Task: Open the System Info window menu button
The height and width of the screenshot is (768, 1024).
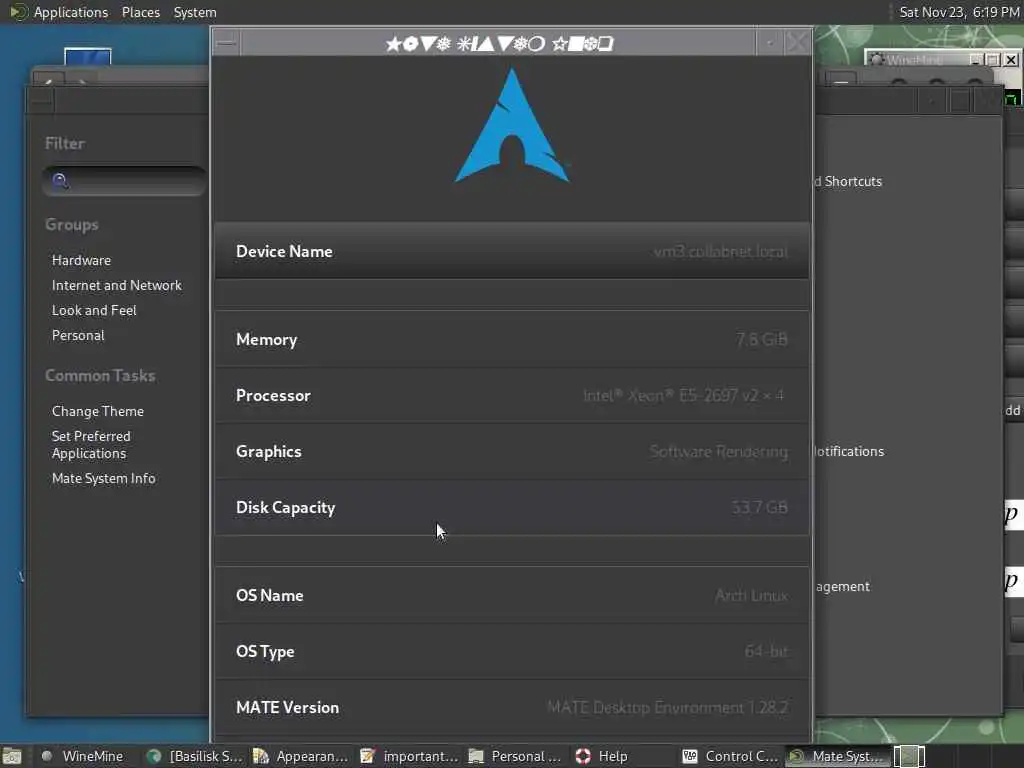Action: (226, 43)
